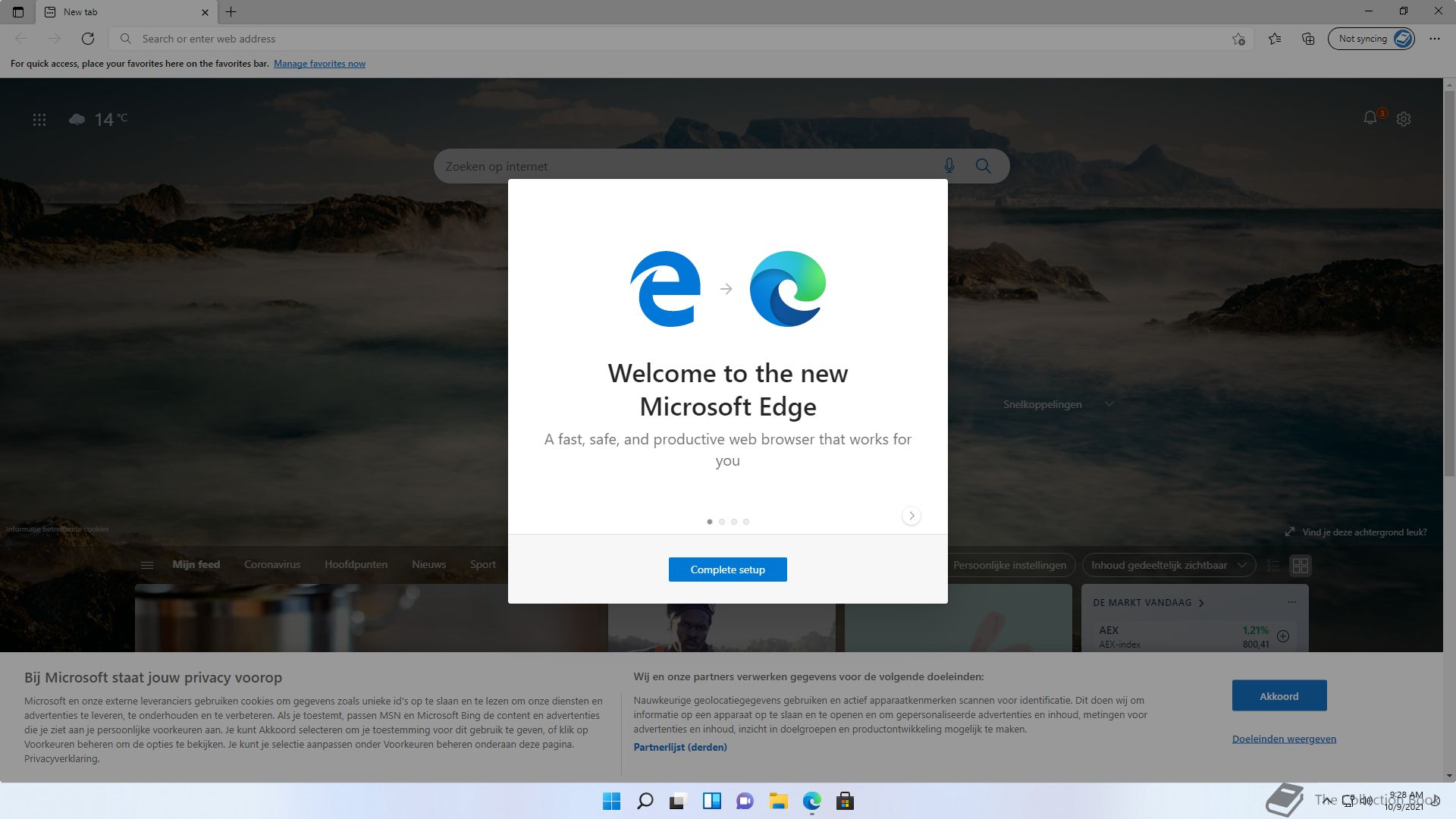
Task: Open Widgets panel from taskbar
Action: [x=711, y=801]
